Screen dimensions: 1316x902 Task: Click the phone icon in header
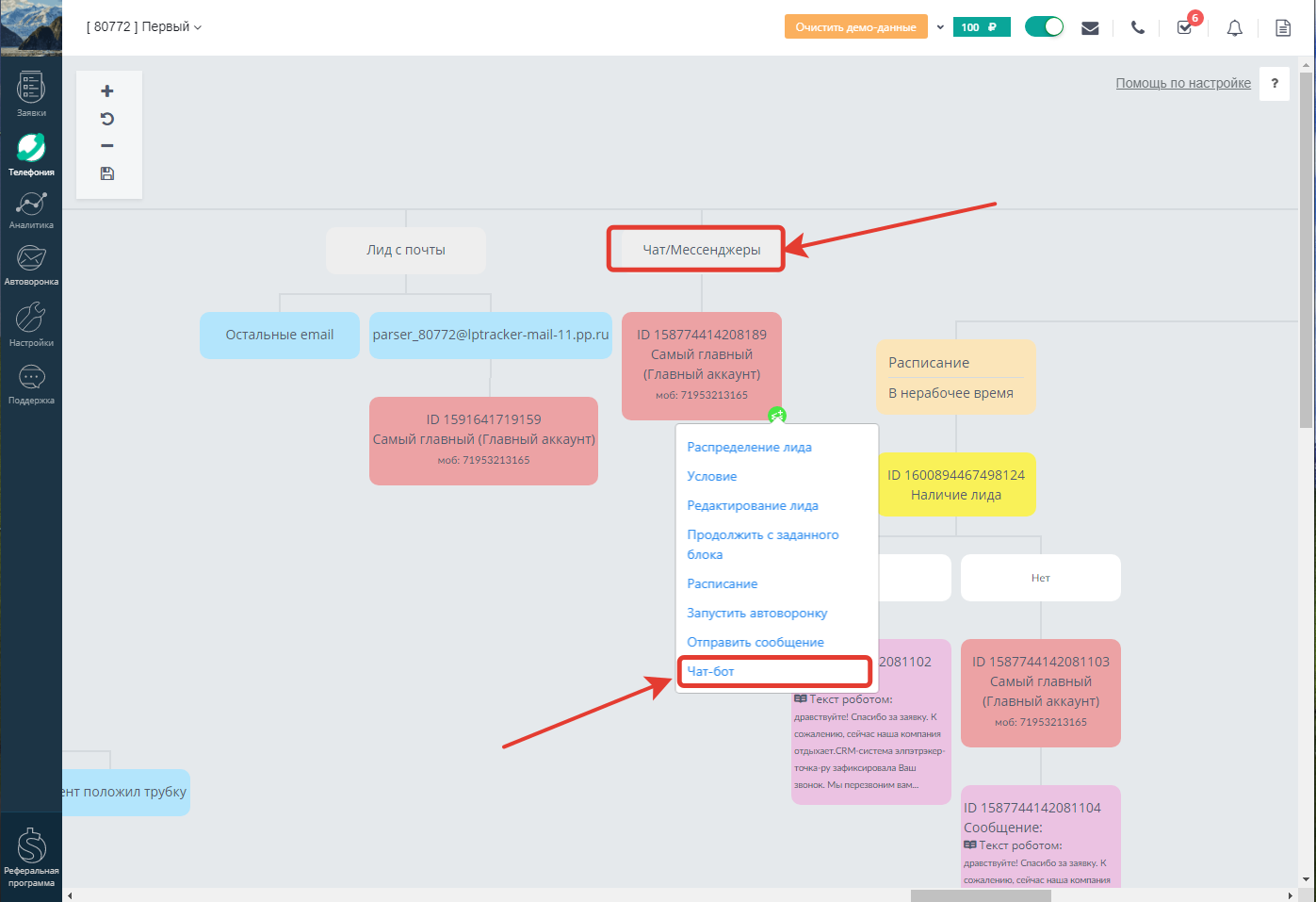[1138, 27]
